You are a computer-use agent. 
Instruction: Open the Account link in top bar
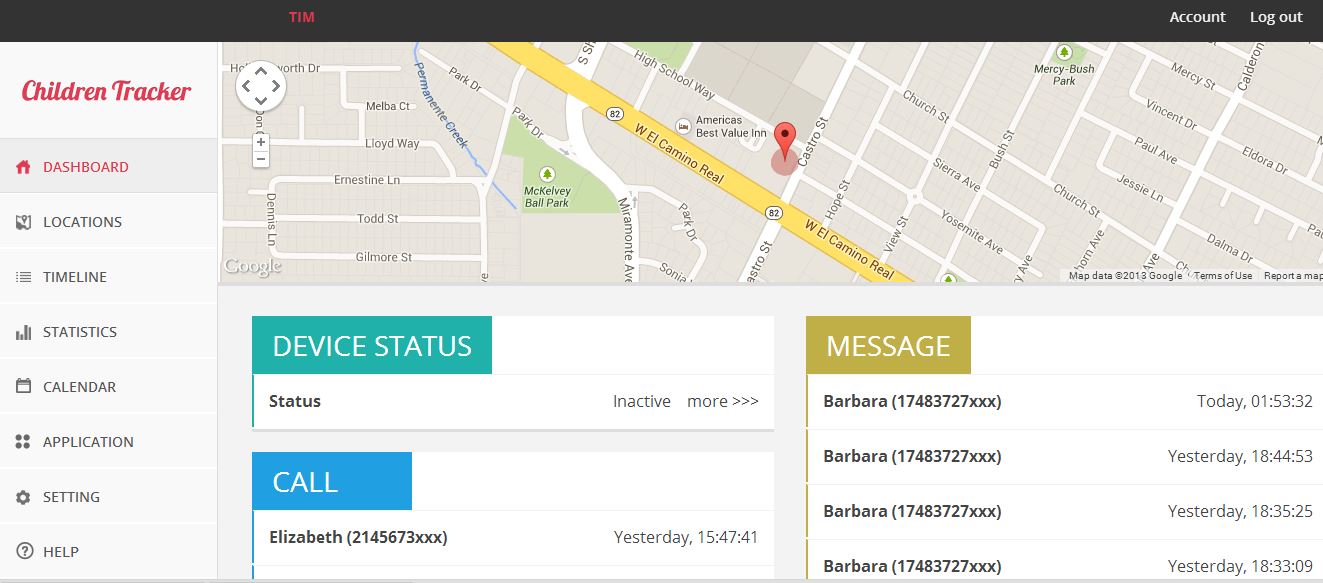(1197, 17)
